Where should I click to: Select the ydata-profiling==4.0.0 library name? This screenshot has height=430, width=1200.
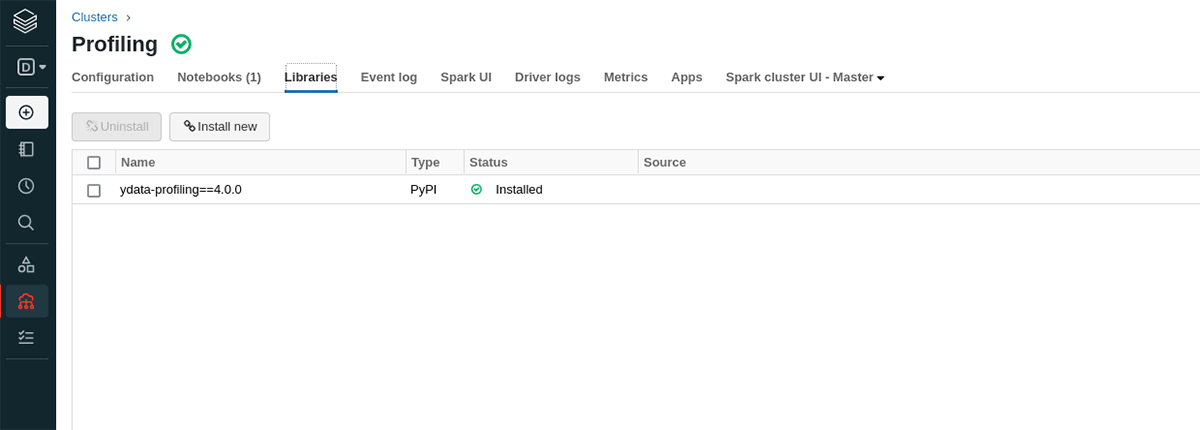(x=181, y=189)
